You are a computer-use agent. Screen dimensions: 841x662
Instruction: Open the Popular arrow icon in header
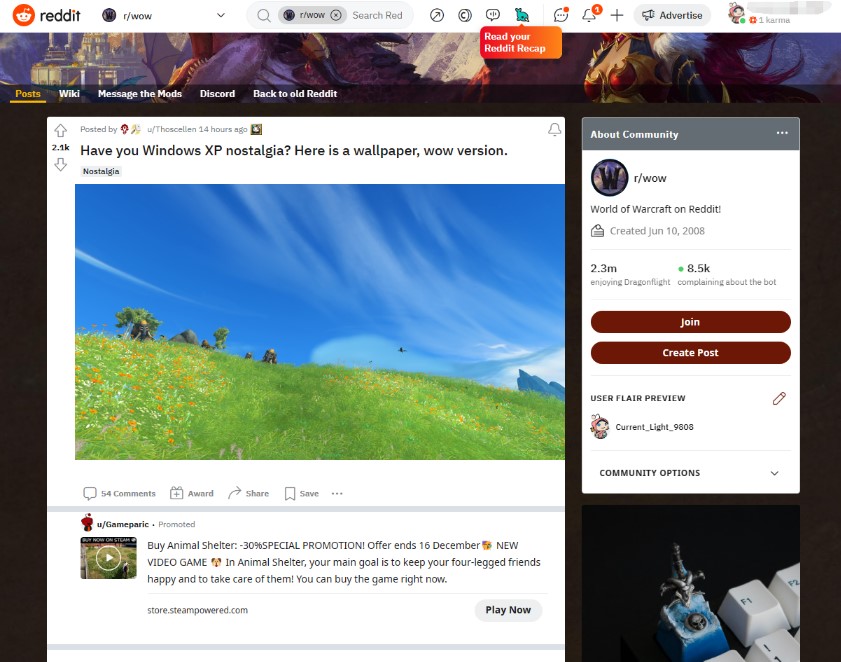(437, 16)
